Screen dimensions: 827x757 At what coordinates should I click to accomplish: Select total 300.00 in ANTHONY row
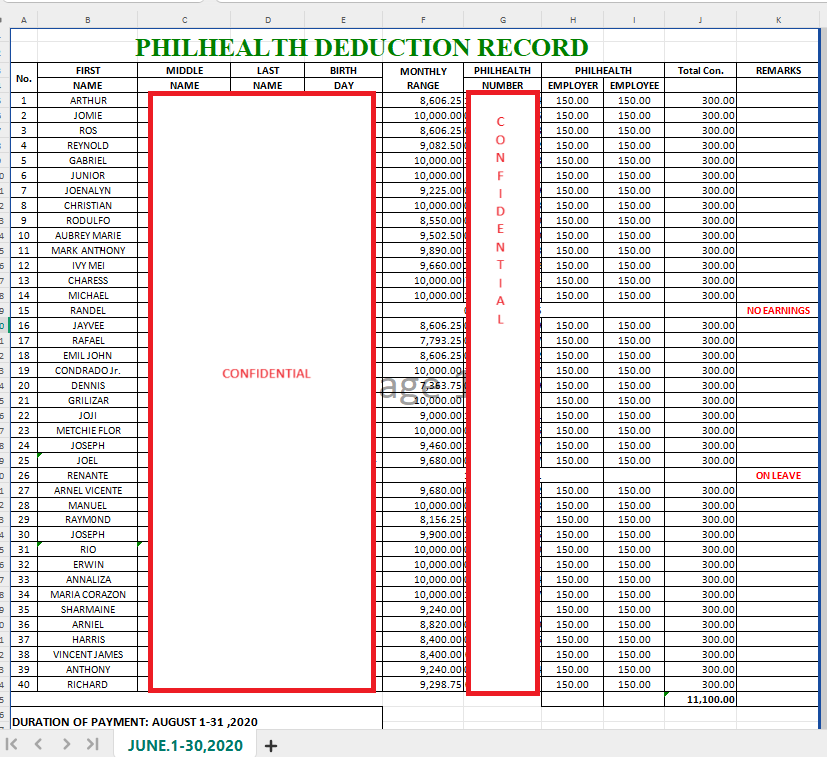coord(700,669)
